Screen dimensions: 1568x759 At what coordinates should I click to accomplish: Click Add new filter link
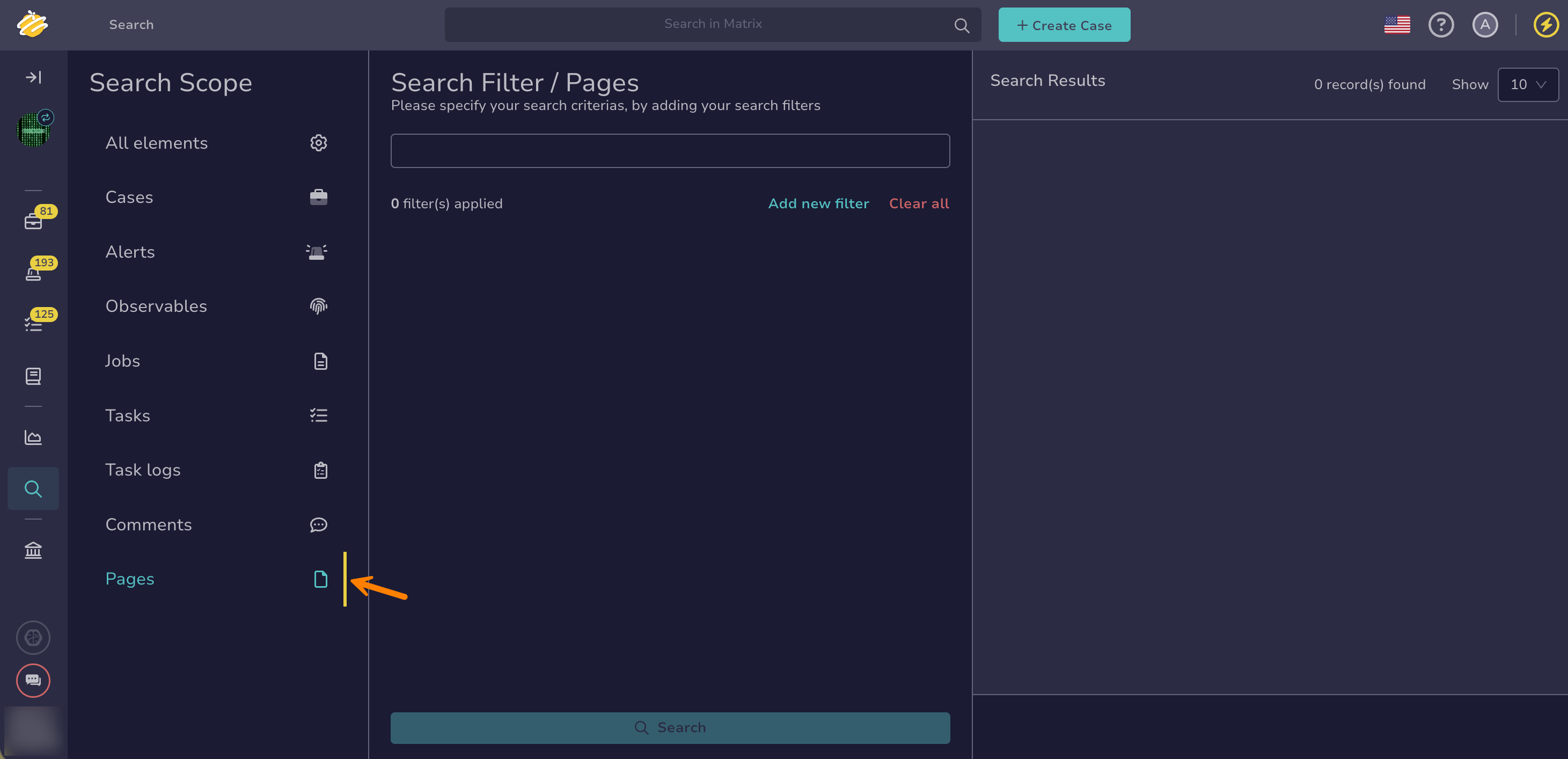(818, 203)
